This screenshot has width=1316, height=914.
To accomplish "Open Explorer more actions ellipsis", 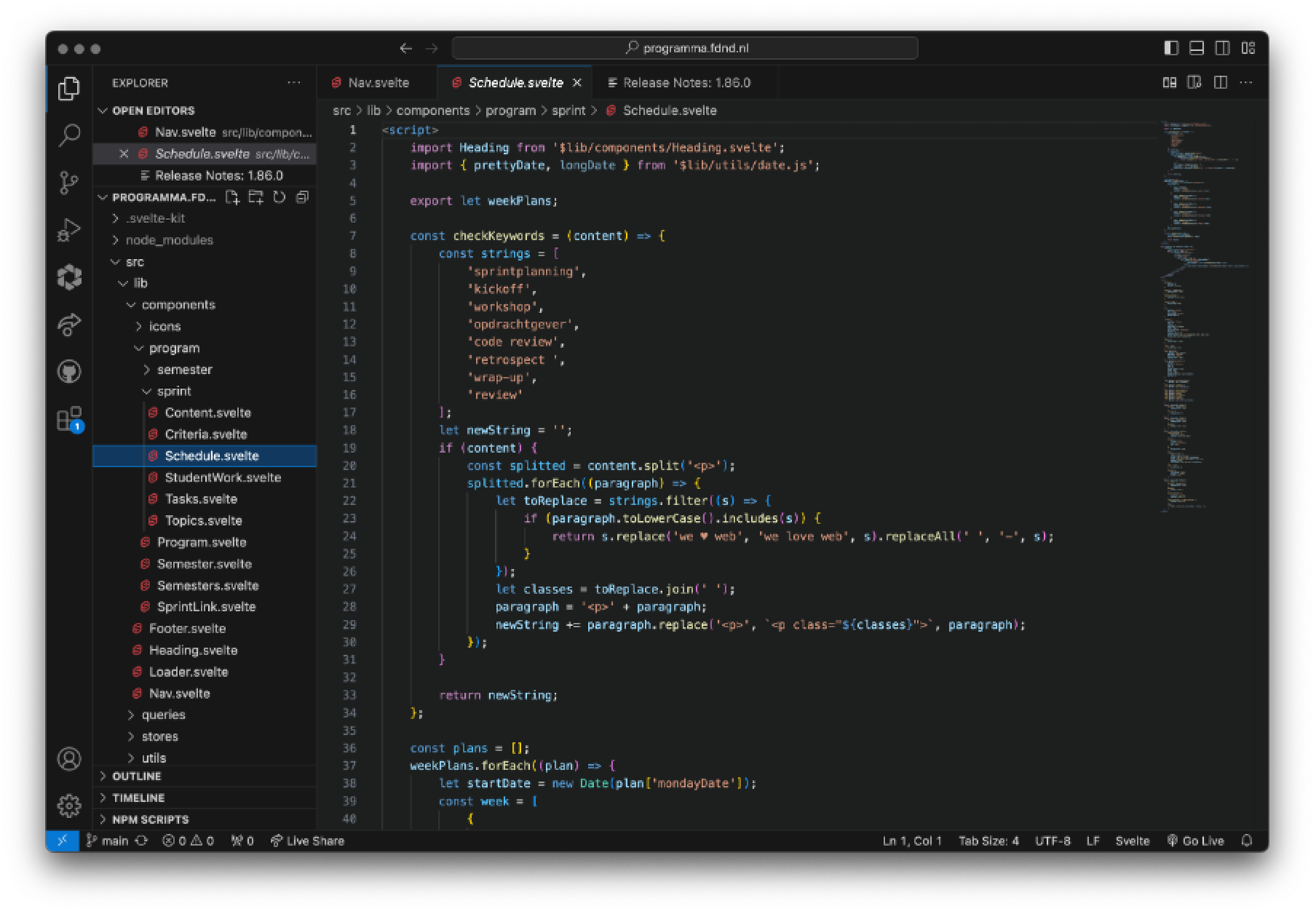I will [x=294, y=83].
